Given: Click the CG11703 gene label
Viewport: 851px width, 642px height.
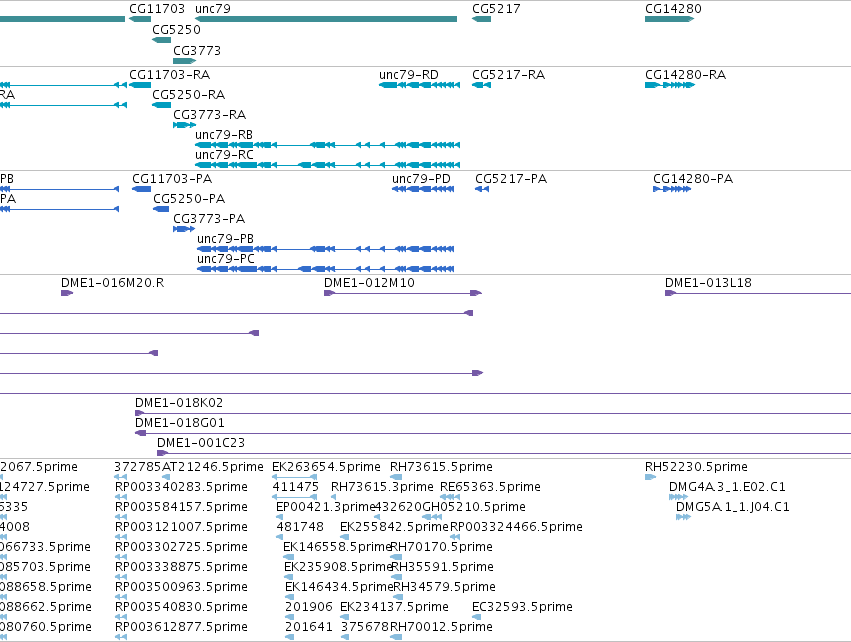Looking at the screenshot, I should click(157, 9).
